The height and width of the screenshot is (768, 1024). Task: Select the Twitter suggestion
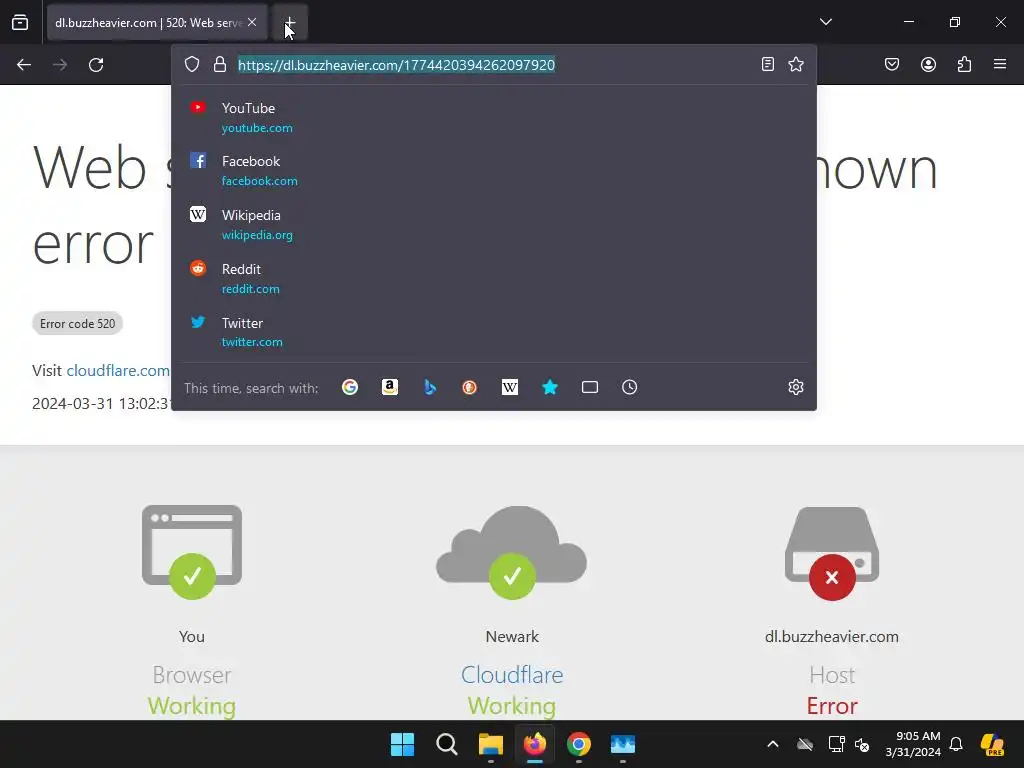(494, 332)
